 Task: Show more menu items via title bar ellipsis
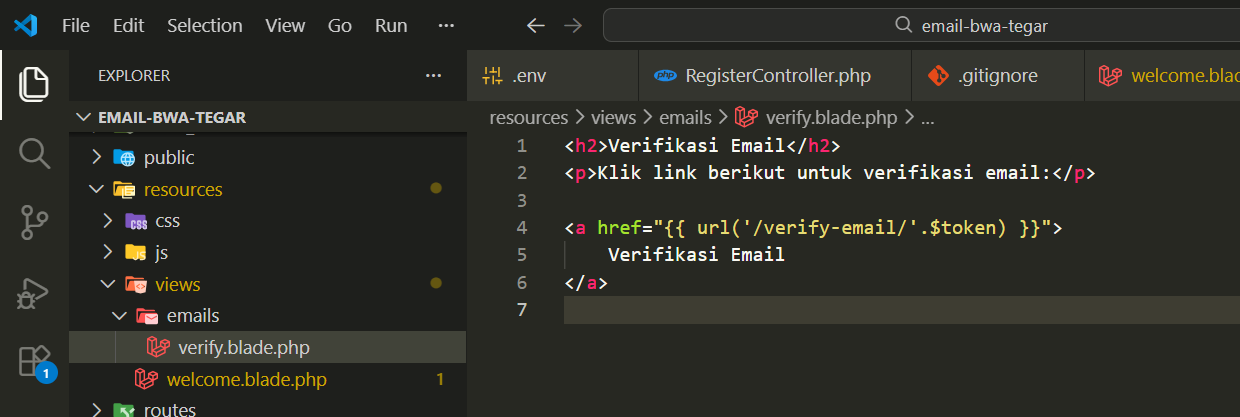(x=446, y=26)
